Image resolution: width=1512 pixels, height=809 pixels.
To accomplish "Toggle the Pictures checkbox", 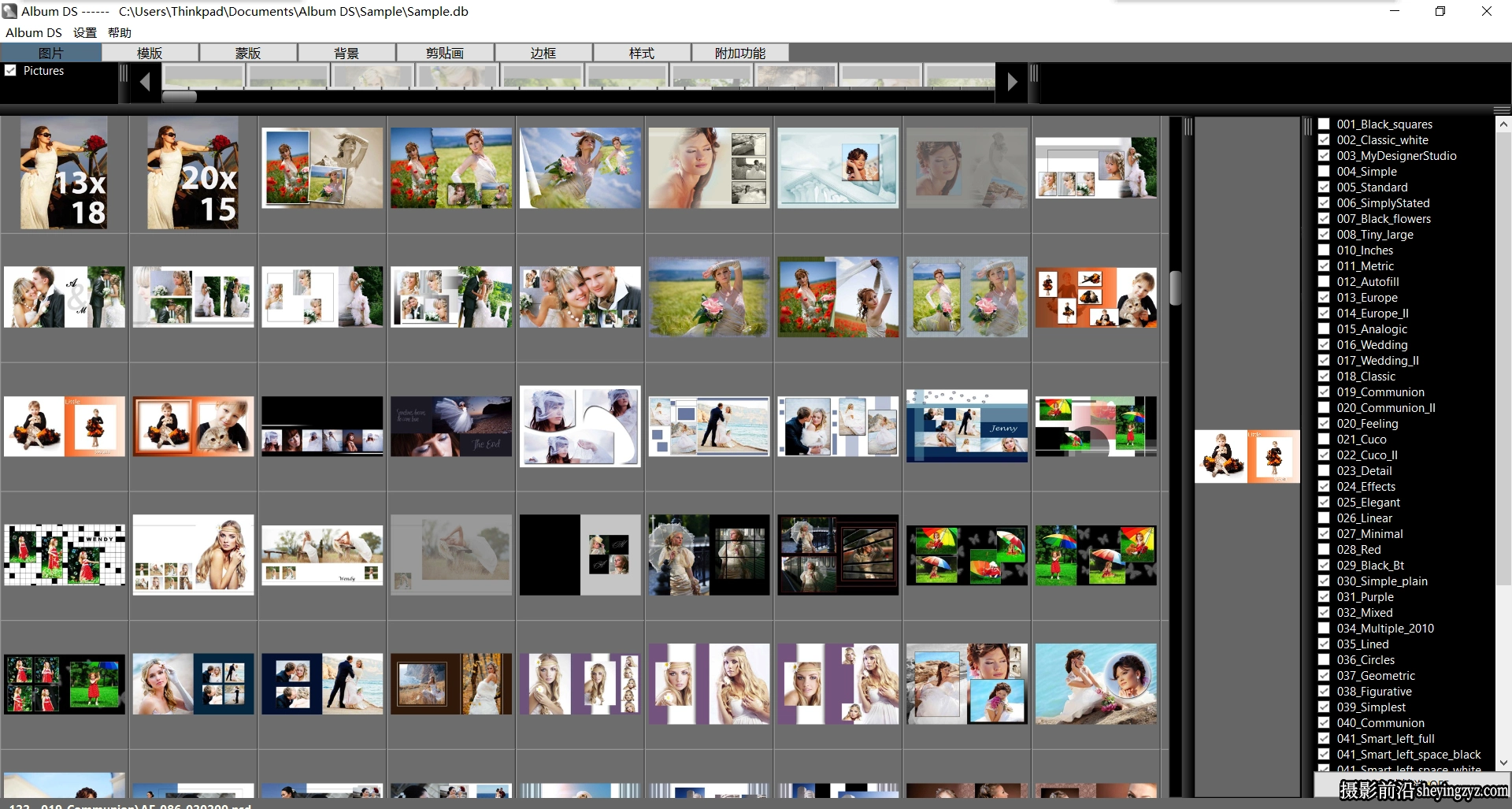I will point(10,70).
